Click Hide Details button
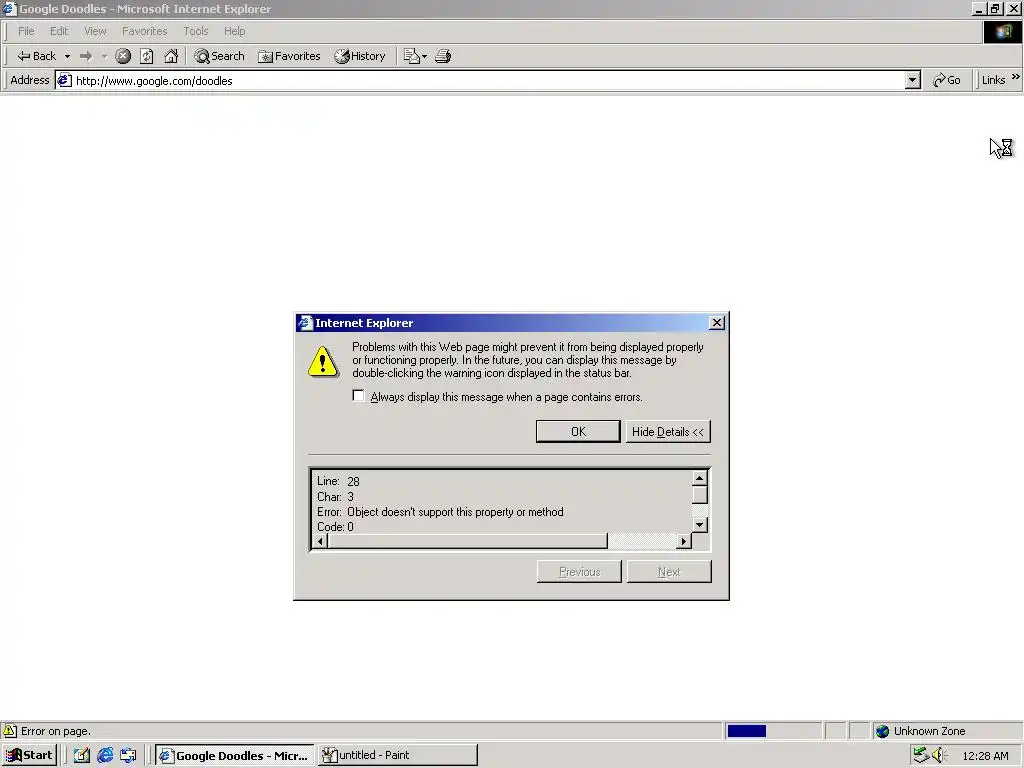 coord(668,432)
